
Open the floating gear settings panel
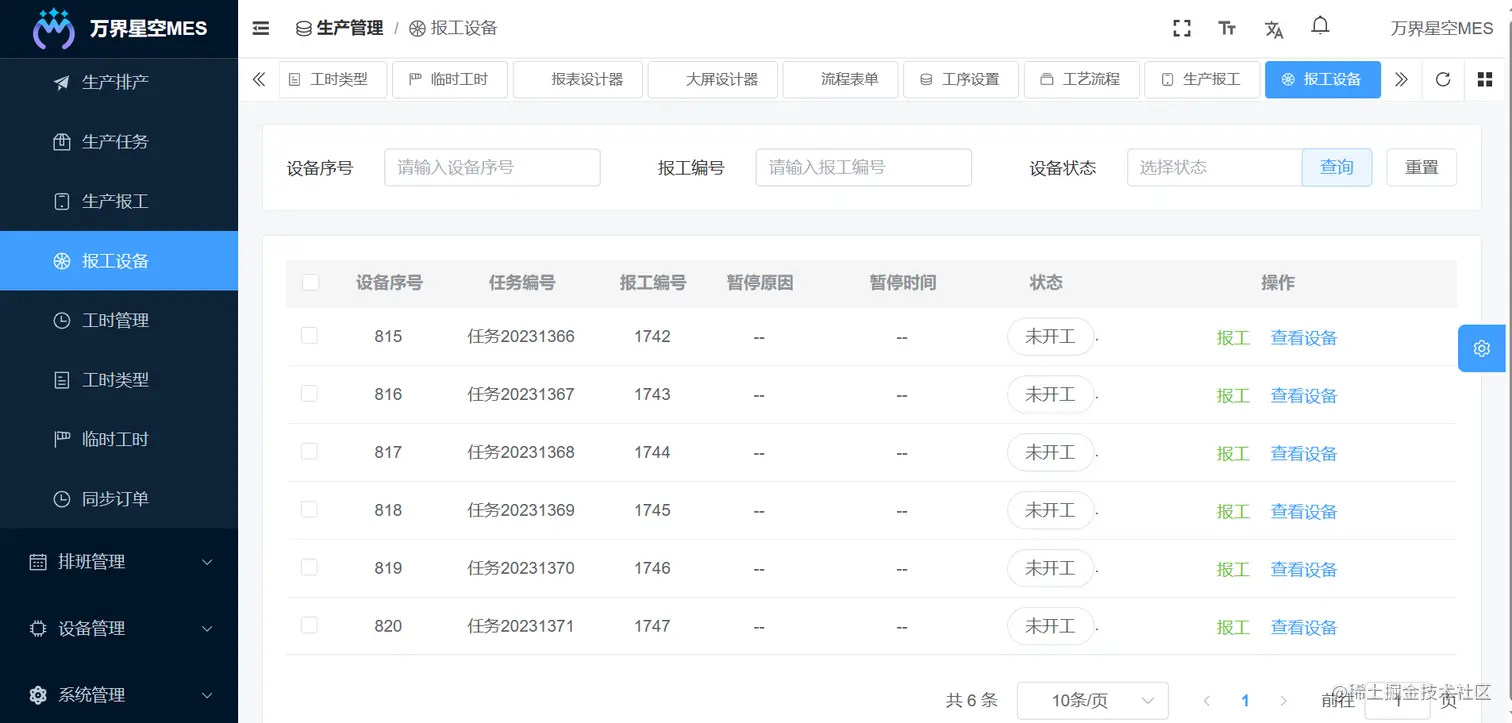pos(1481,348)
